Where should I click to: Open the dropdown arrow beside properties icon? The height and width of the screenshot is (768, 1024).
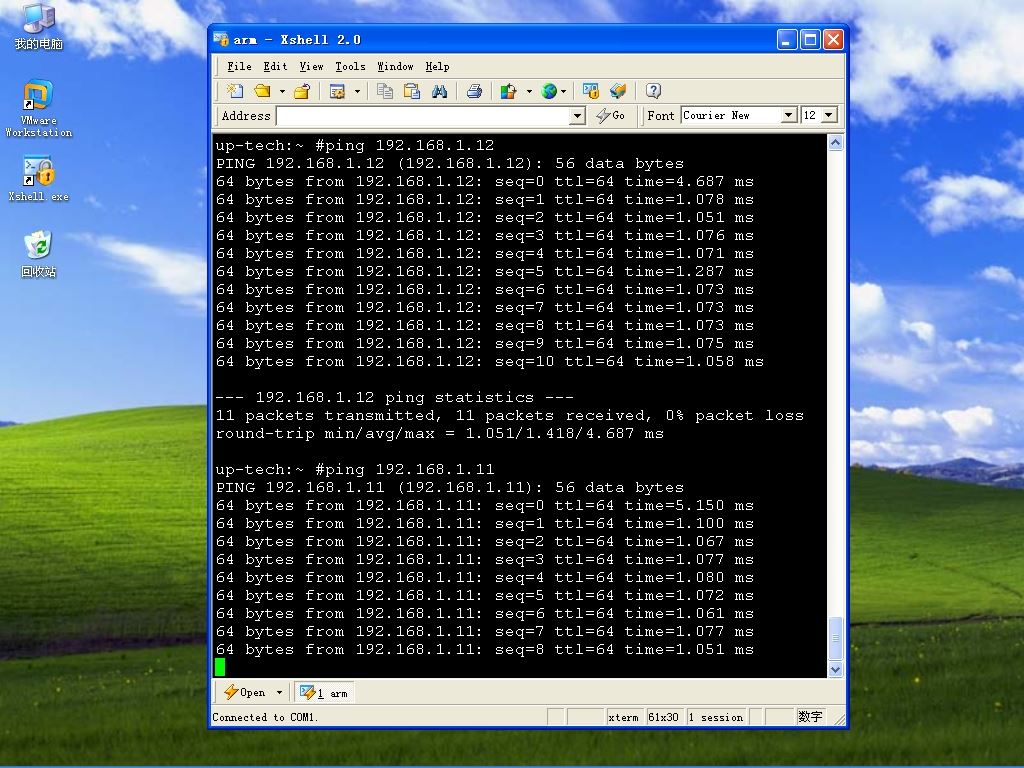point(357,91)
